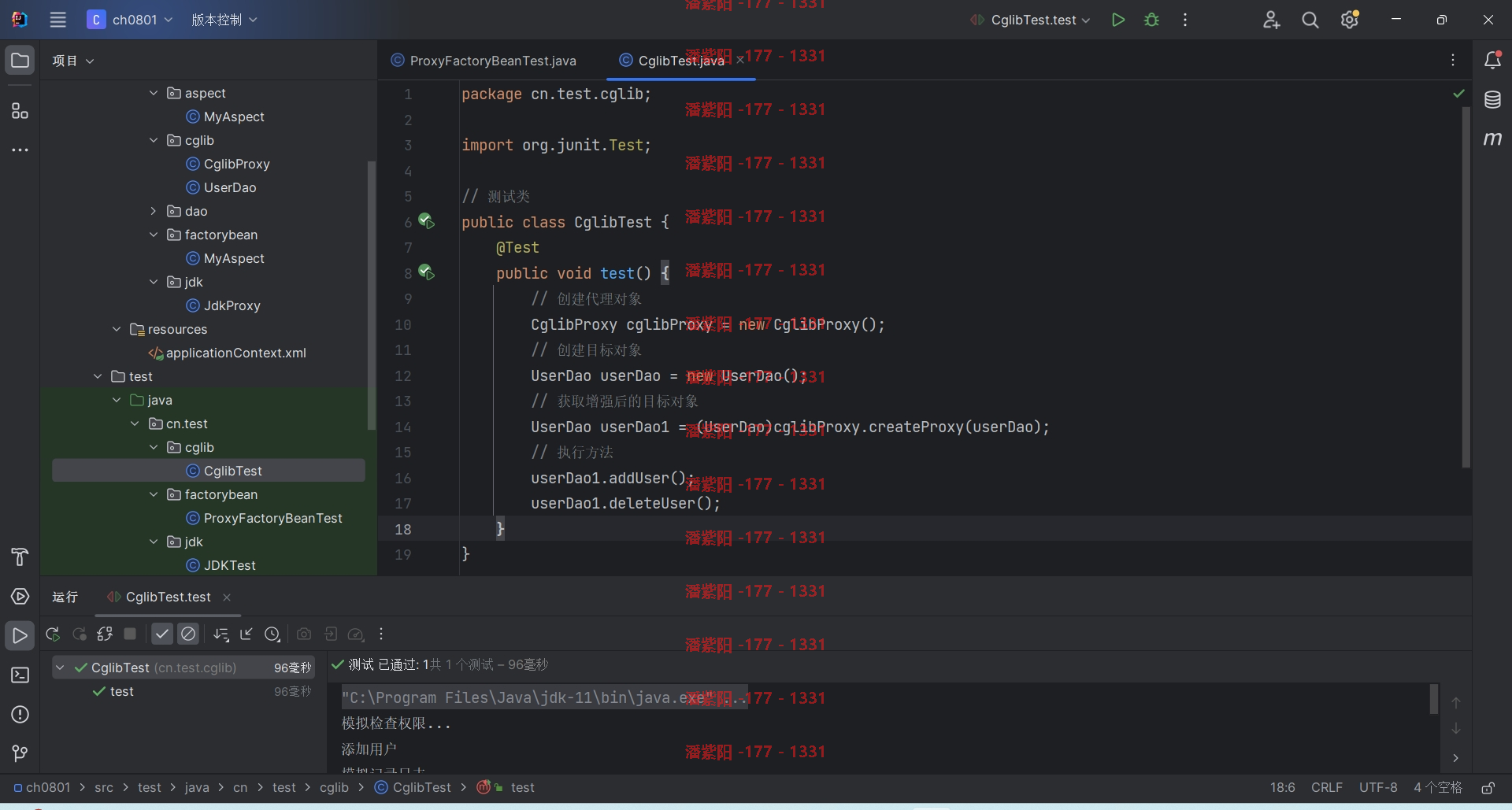Image resolution: width=1512 pixels, height=810 pixels.
Task: Open the Services tool window icon
Action: (20, 597)
